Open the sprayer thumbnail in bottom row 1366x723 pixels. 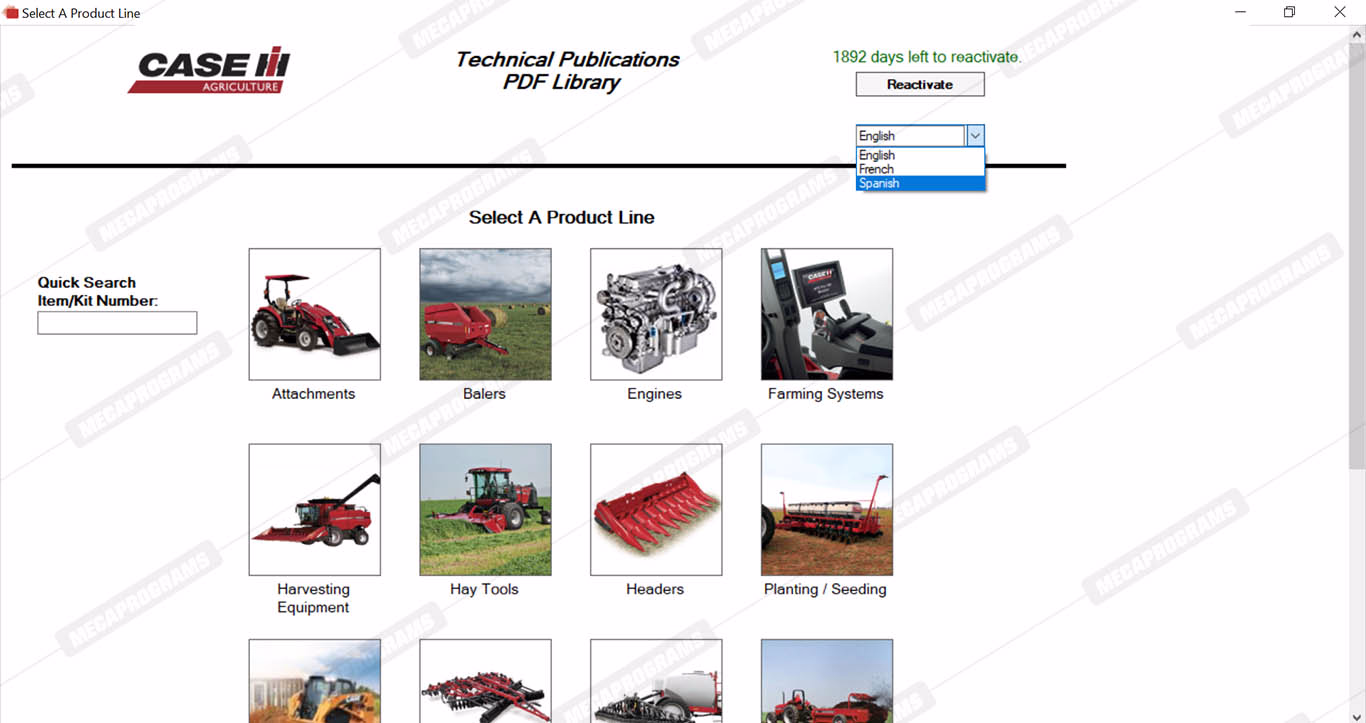click(x=656, y=682)
